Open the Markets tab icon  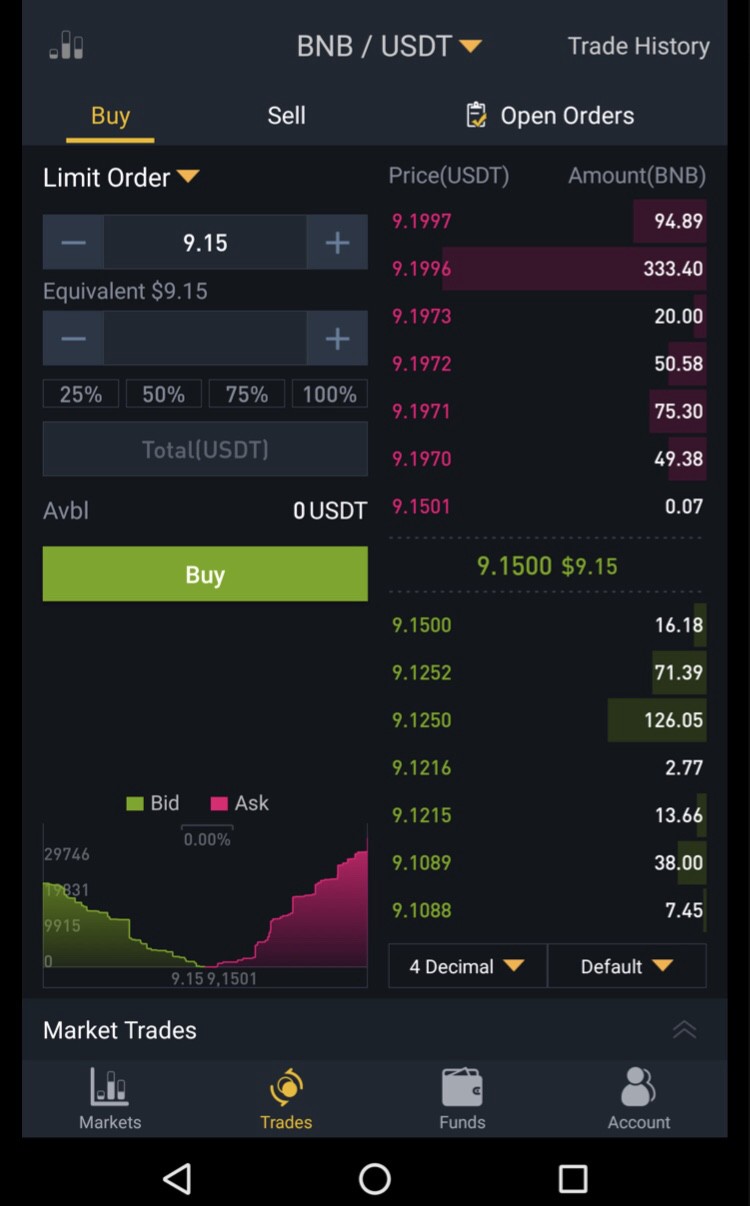click(109, 1087)
